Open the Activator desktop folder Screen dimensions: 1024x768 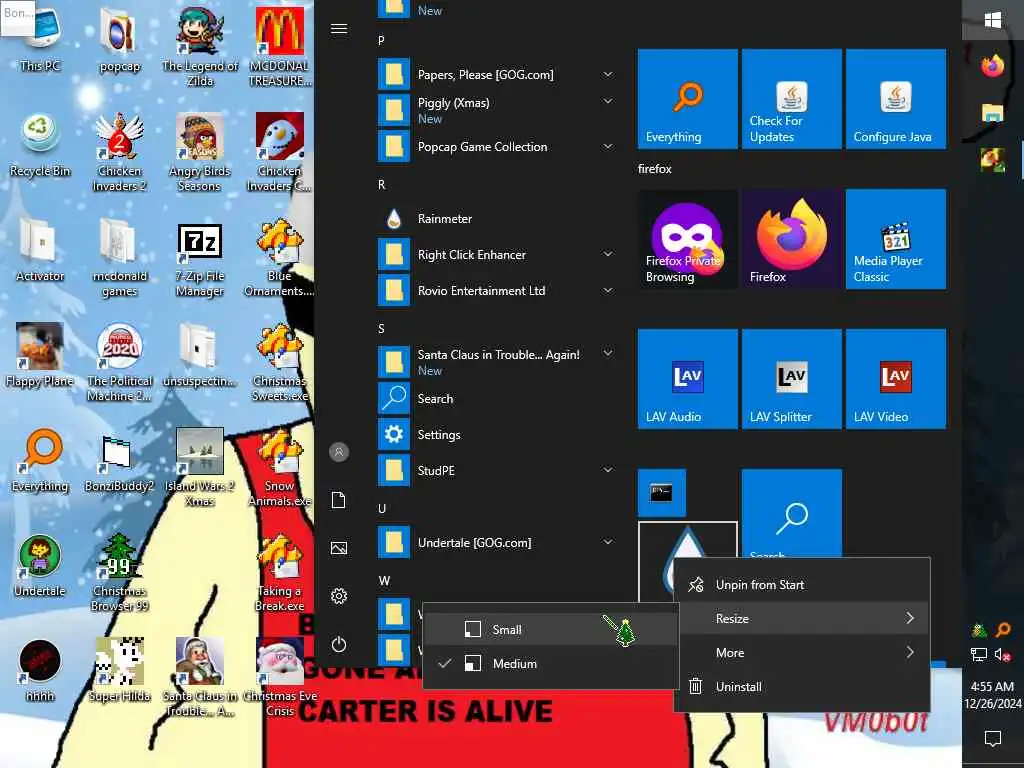coord(40,249)
